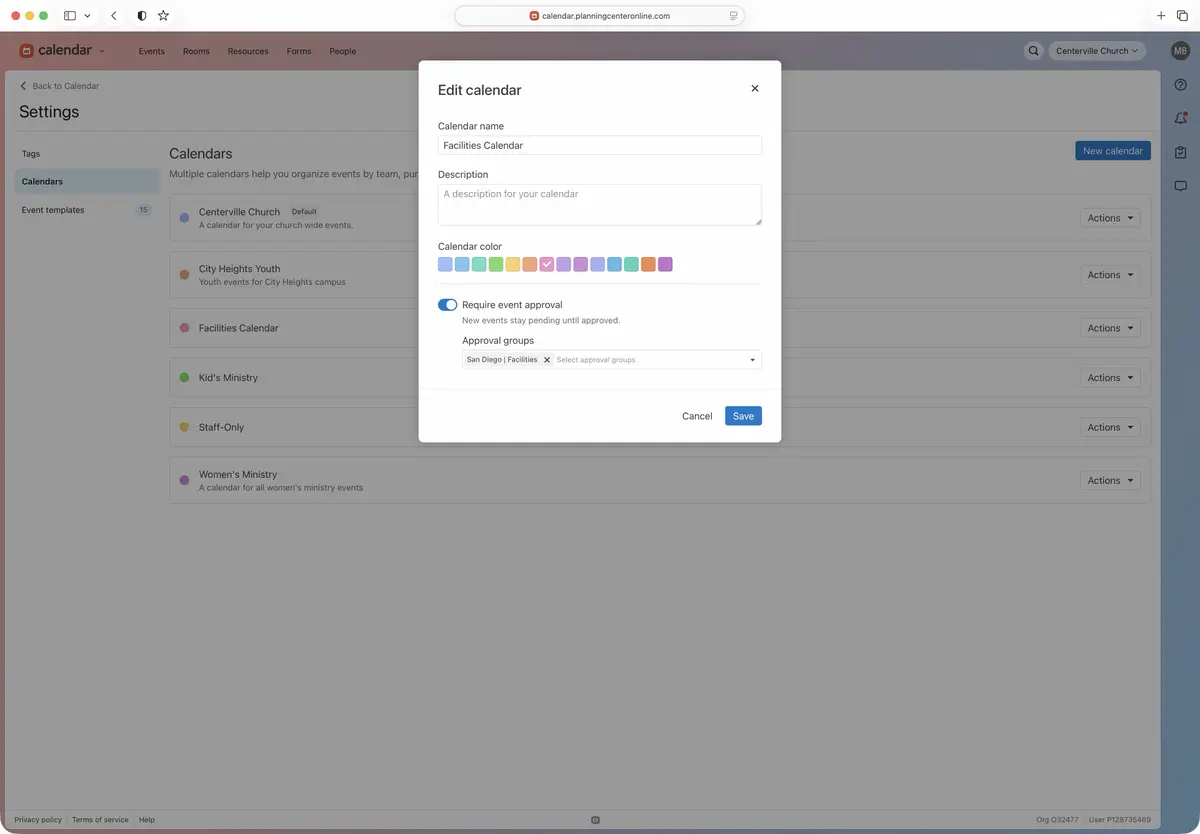Click the New calendar button

click(x=1113, y=151)
